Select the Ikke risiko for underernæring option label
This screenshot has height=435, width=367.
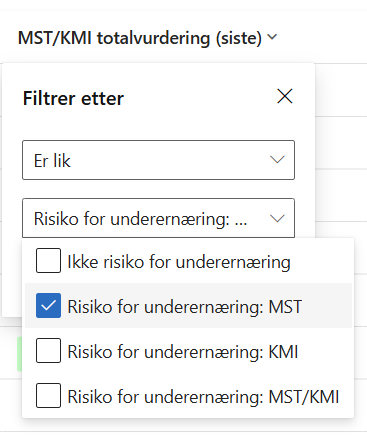(x=179, y=262)
